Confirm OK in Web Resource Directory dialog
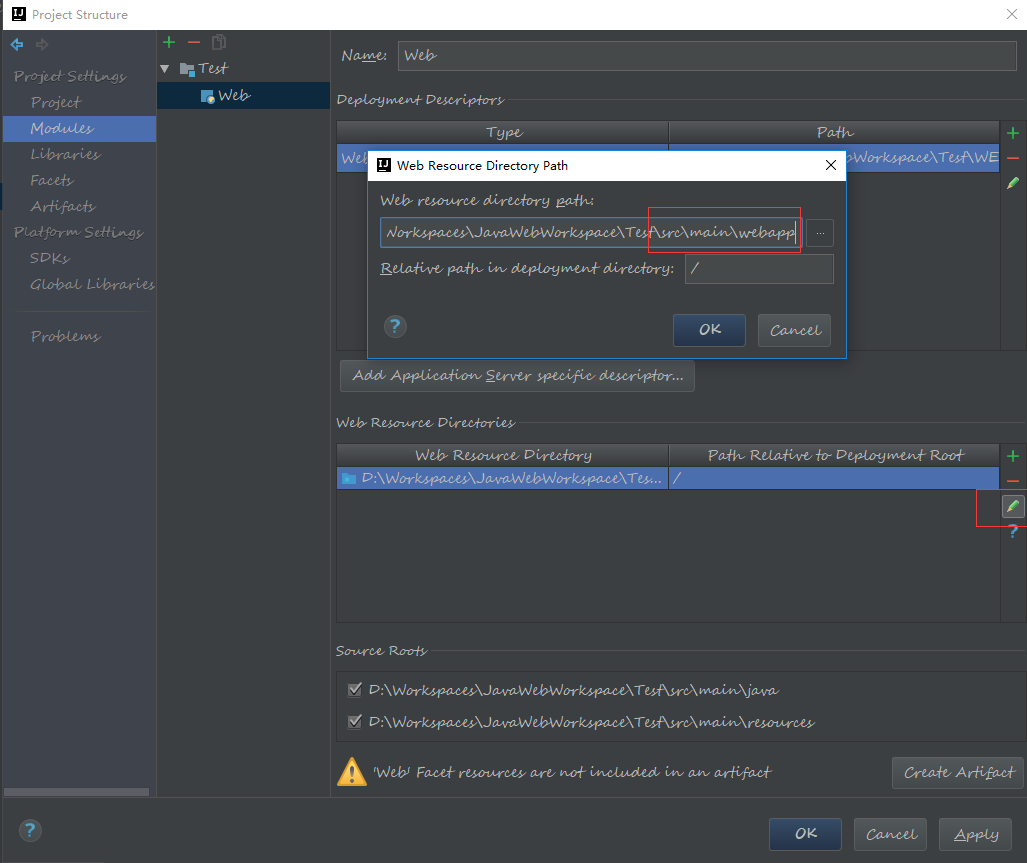 [x=709, y=330]
